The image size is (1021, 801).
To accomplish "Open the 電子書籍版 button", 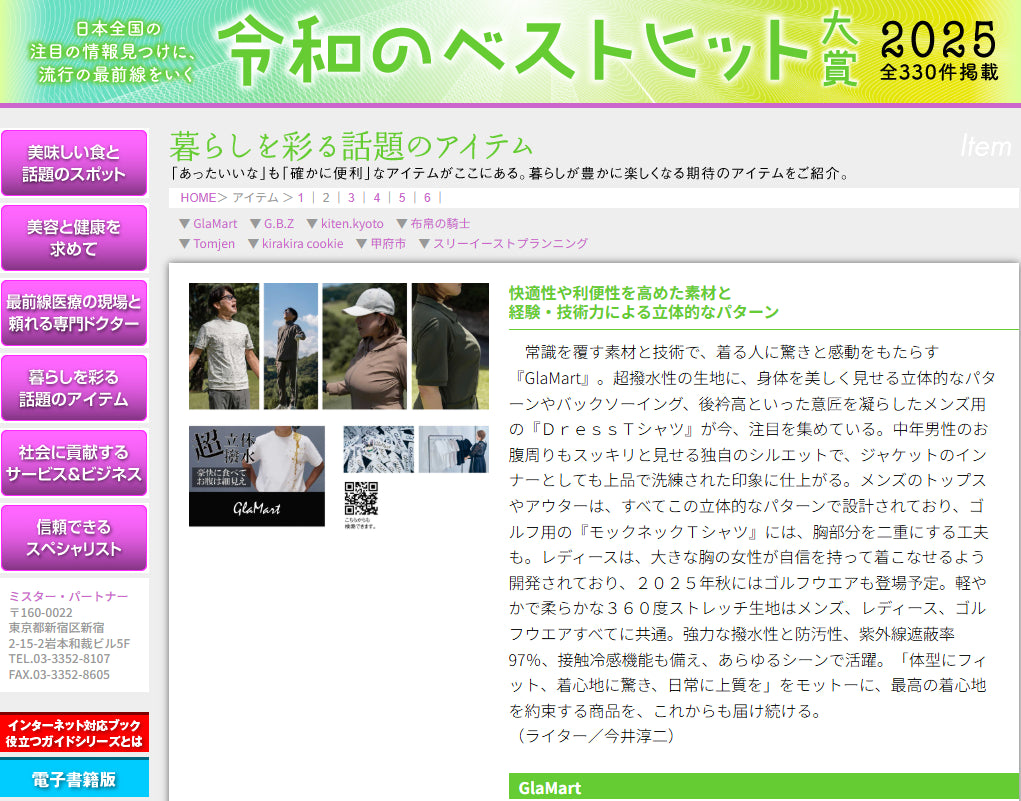I will pos(74,779).
